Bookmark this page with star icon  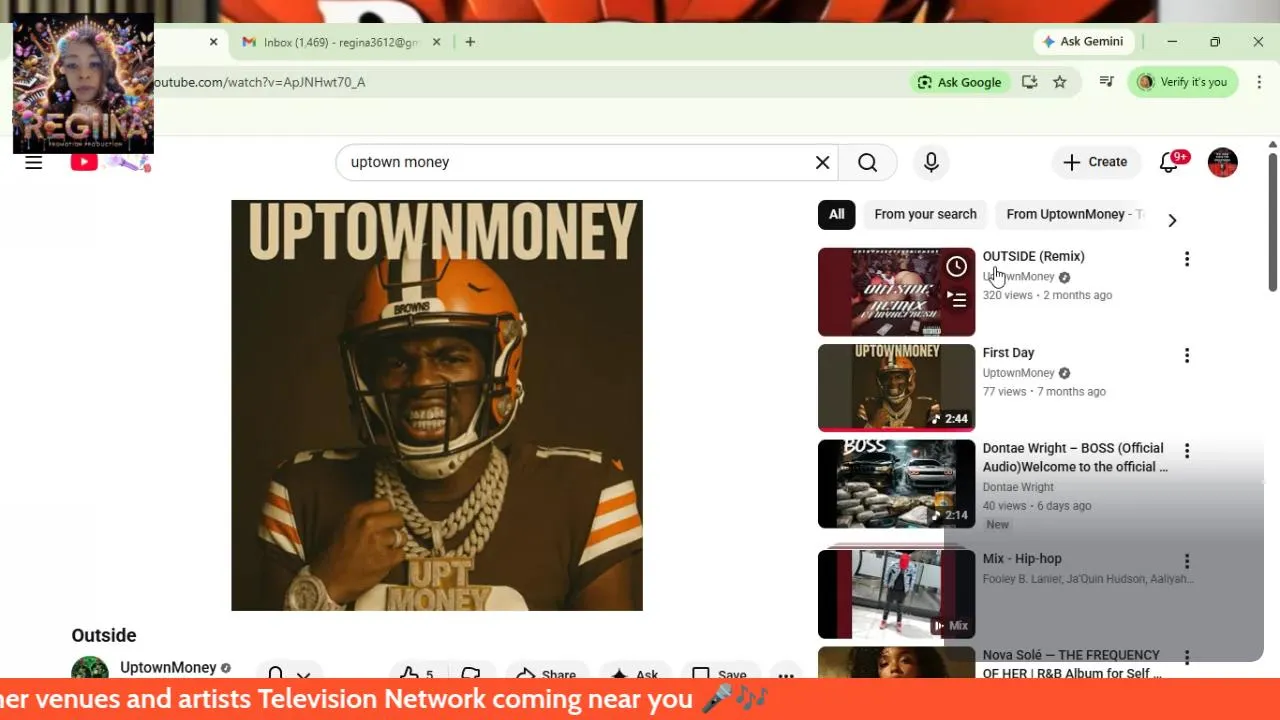(x=1060, y=82)
